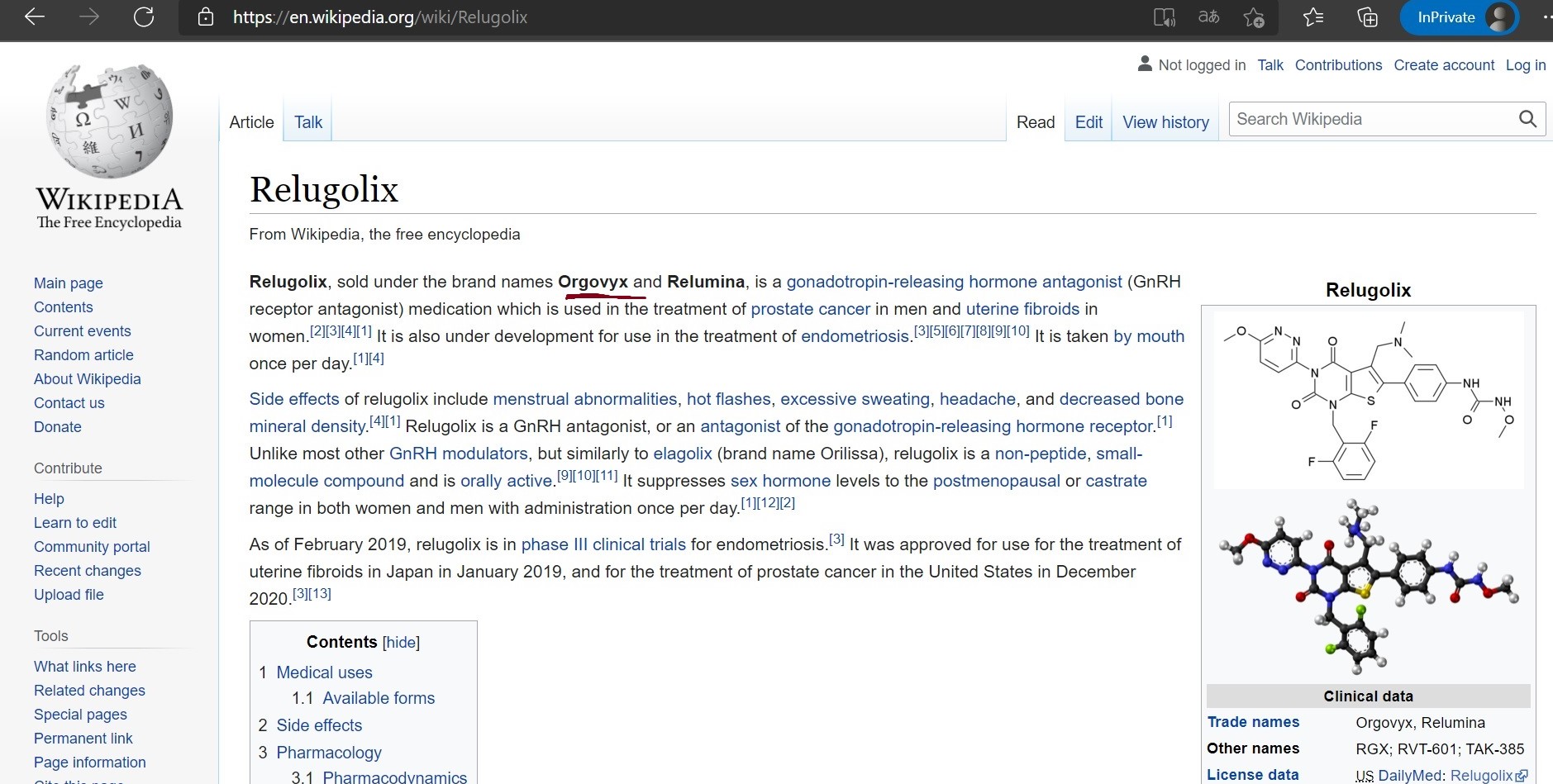1553x784 pixels.
Task: Open the Collections icon
Action: click(x=1367, y=17)
